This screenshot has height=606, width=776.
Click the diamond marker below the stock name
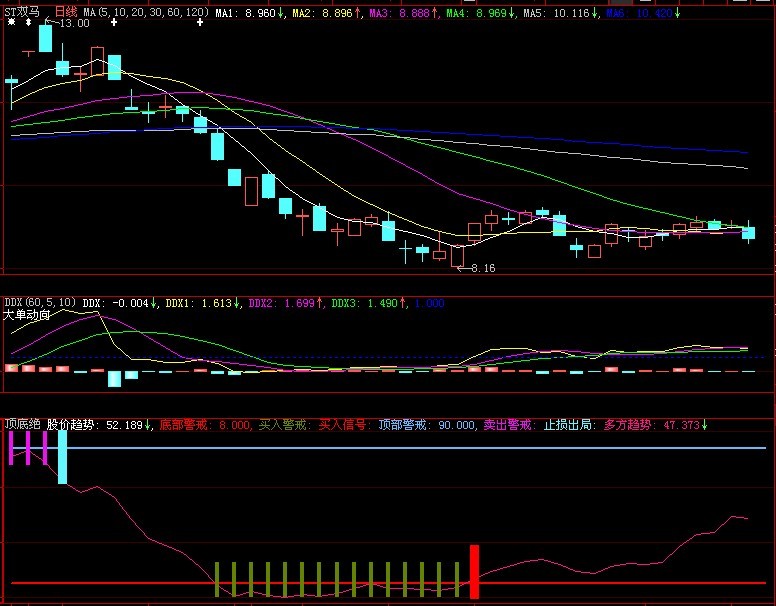(x=28, y=22)
